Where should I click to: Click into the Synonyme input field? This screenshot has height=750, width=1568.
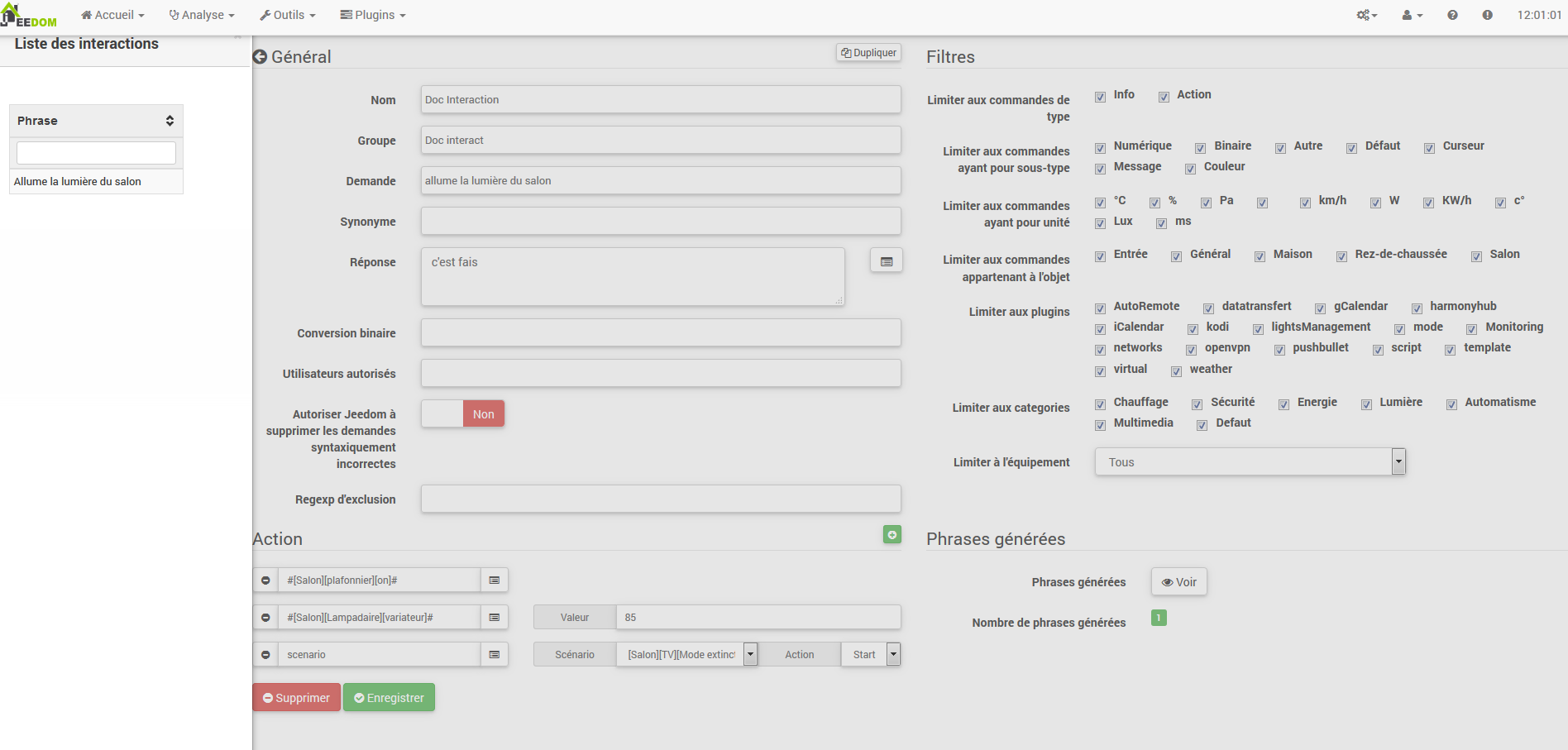(660, 222)
